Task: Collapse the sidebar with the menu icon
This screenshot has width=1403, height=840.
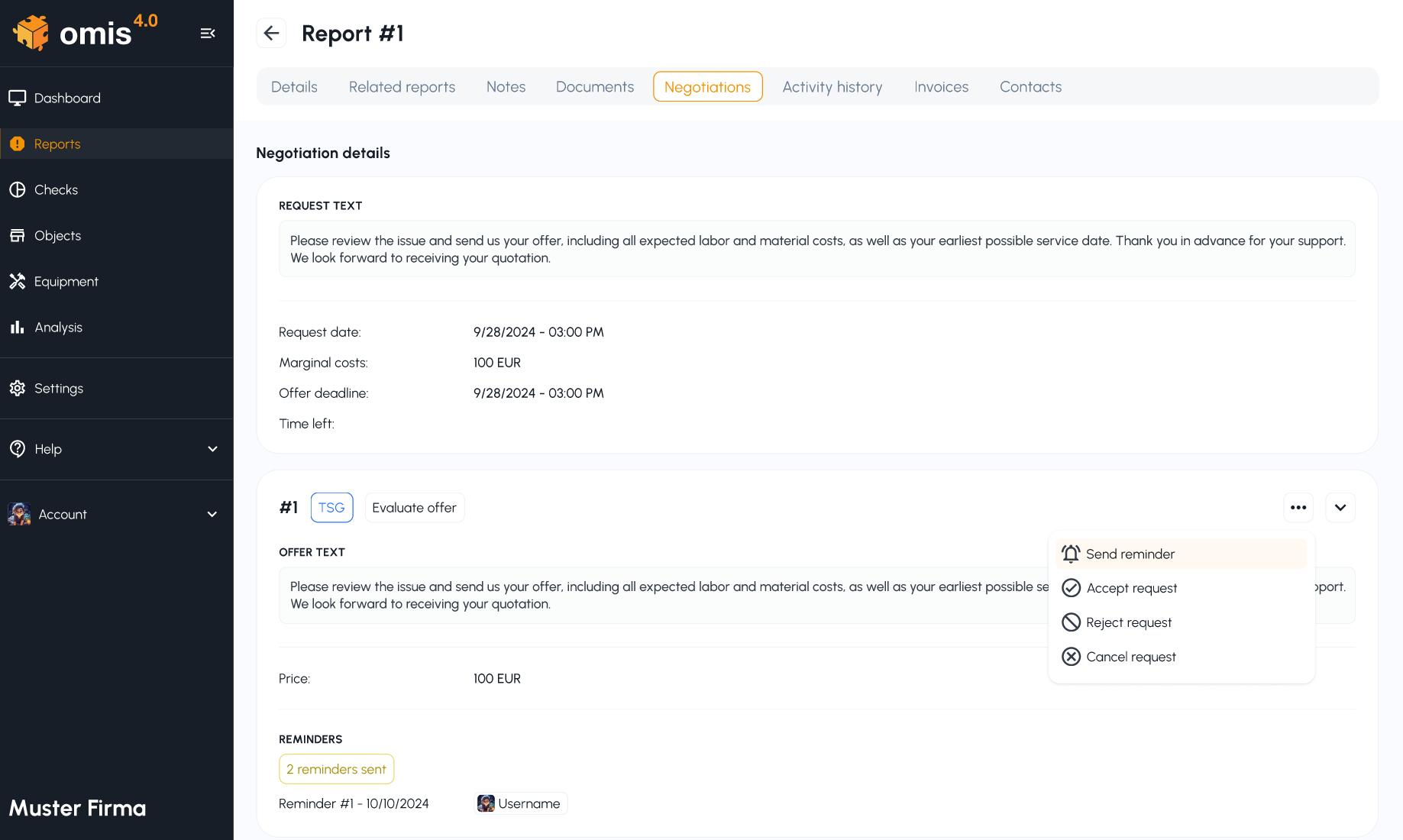Action: [x=207, y=33]
